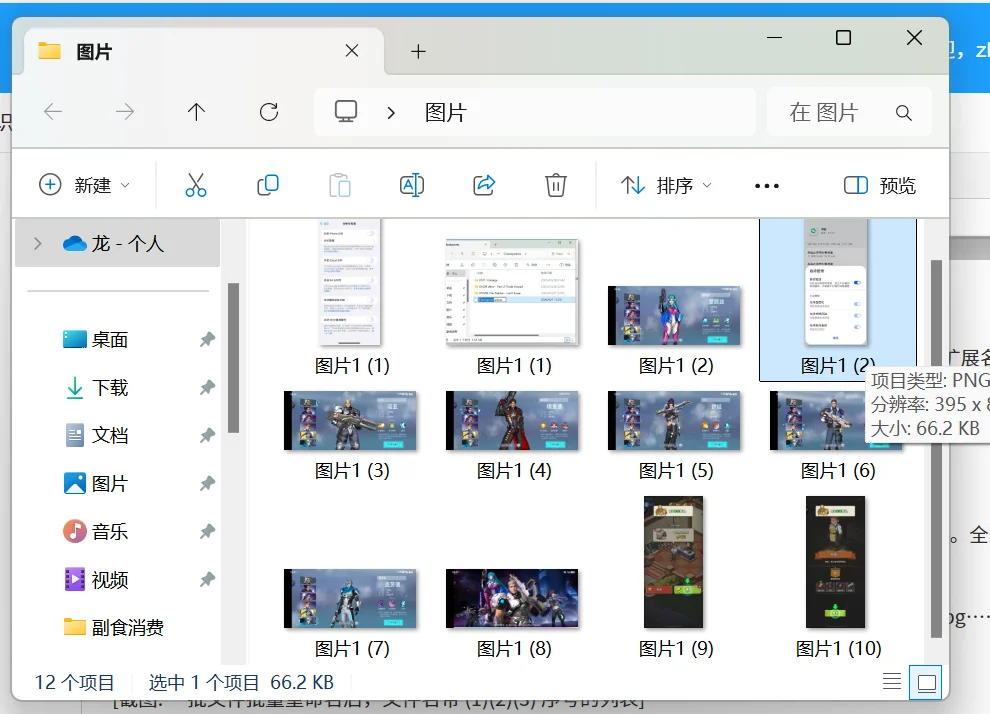The height and width of the screenshot is (714, 990).
Task: Click the Copy icon in toolbar
Action: (x=268, y=185)
